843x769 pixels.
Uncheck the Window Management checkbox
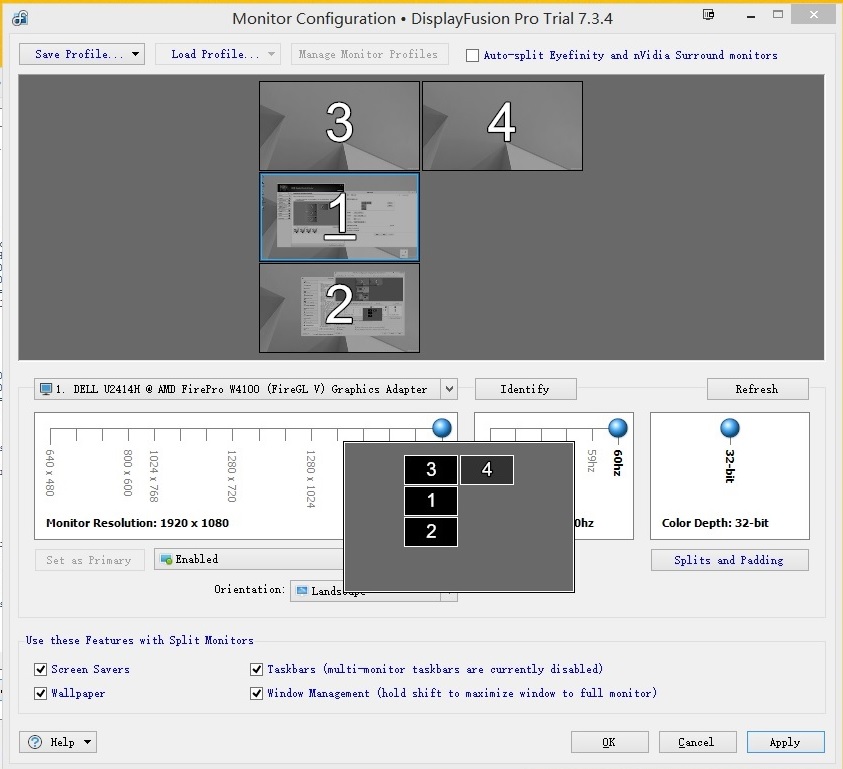257,693
